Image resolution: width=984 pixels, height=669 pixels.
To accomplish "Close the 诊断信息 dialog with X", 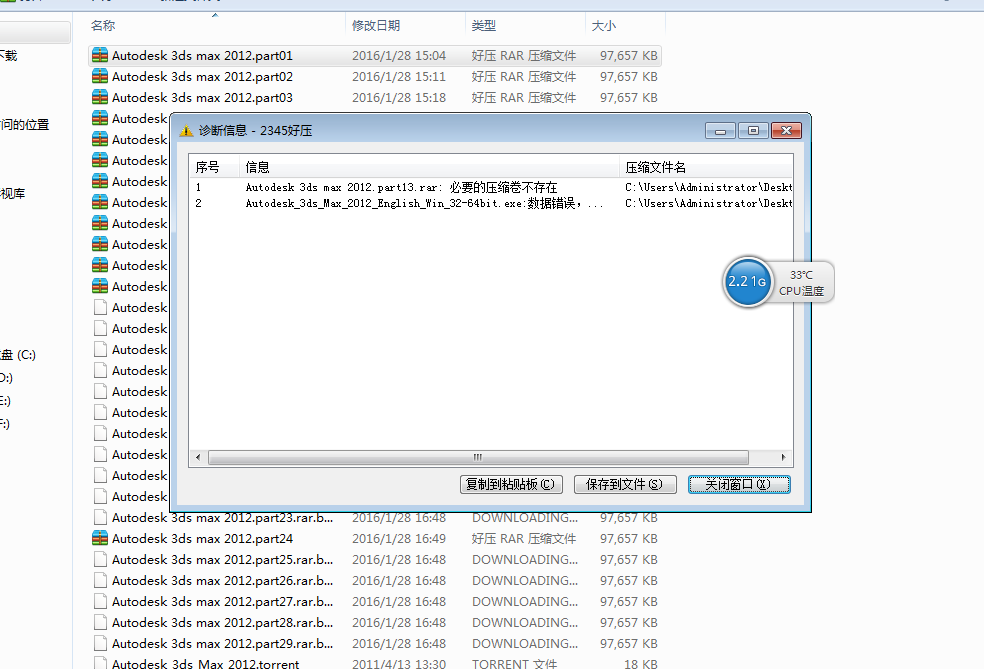I will tap(786, 131).
